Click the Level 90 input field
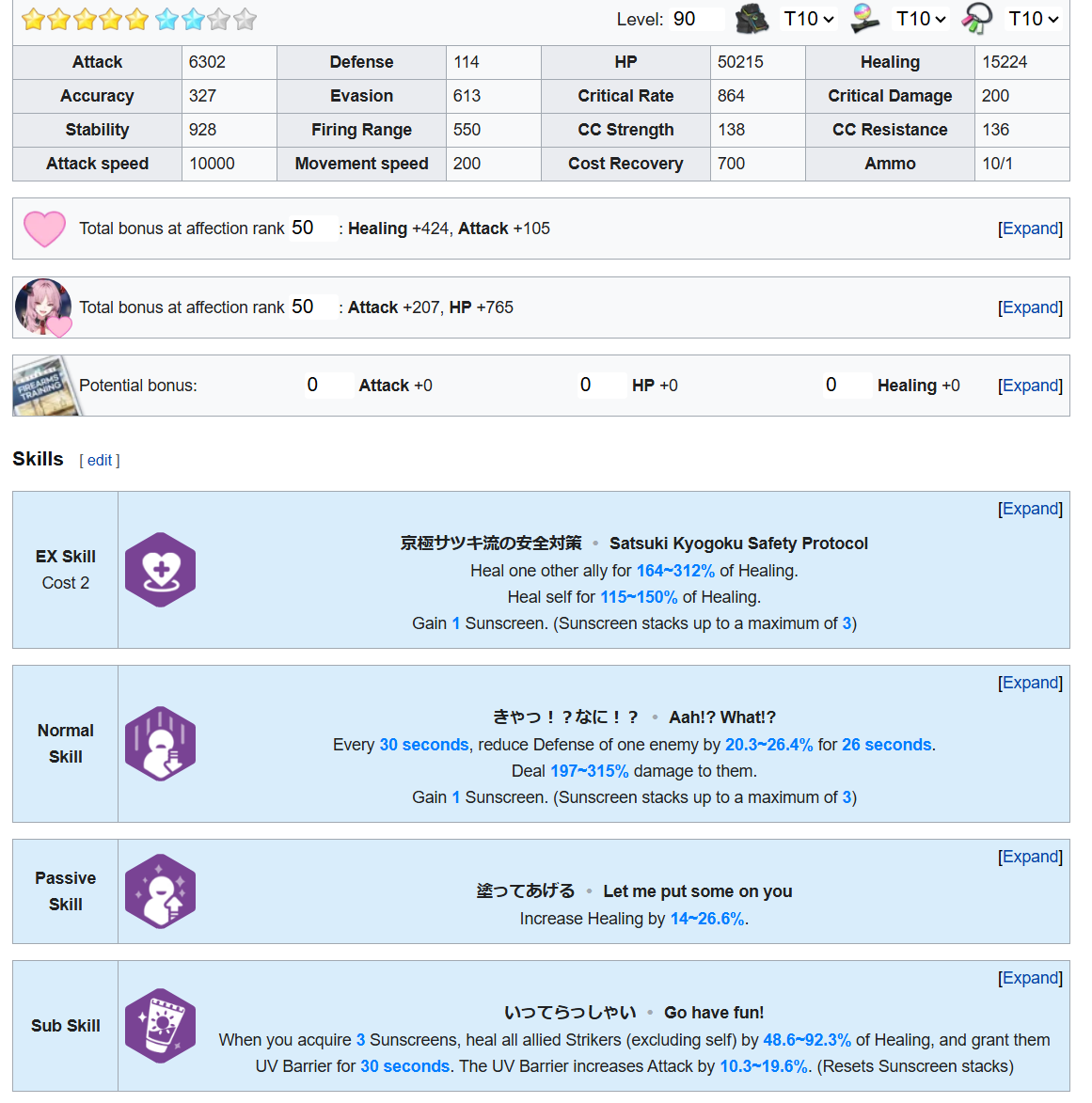 point(697,19)
